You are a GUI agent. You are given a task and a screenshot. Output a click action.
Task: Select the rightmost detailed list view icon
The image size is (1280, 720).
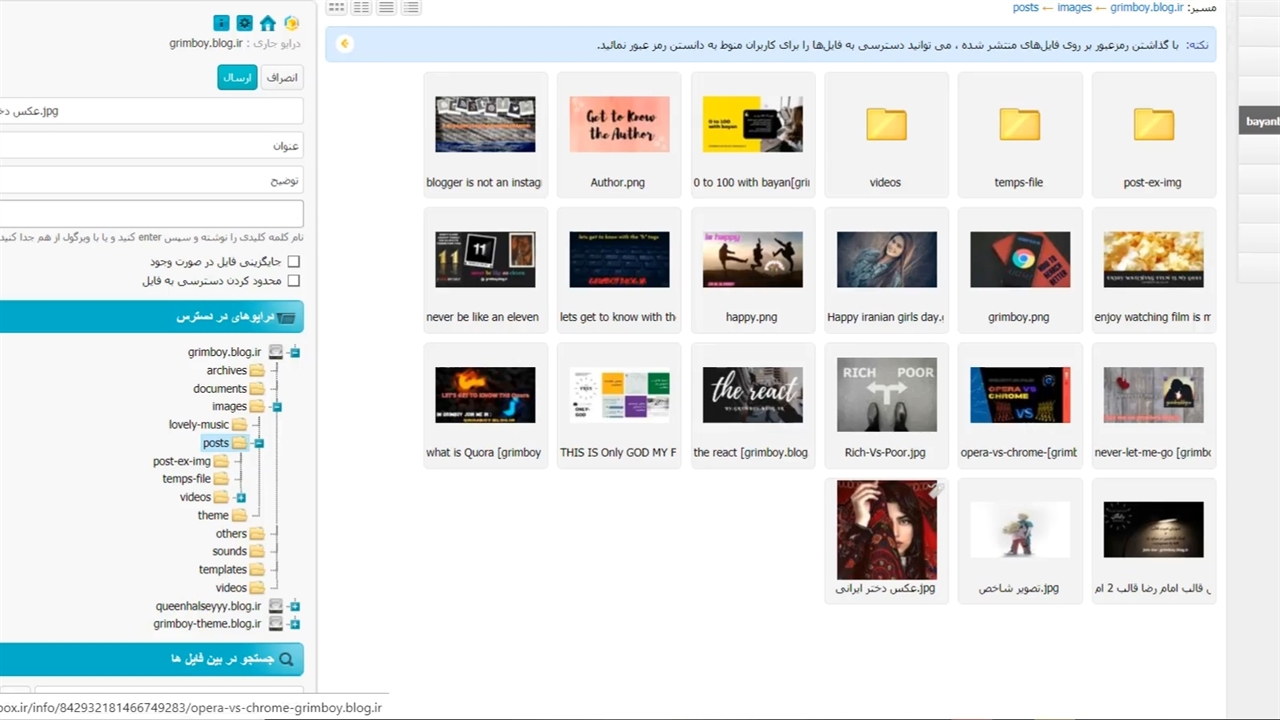411,8
